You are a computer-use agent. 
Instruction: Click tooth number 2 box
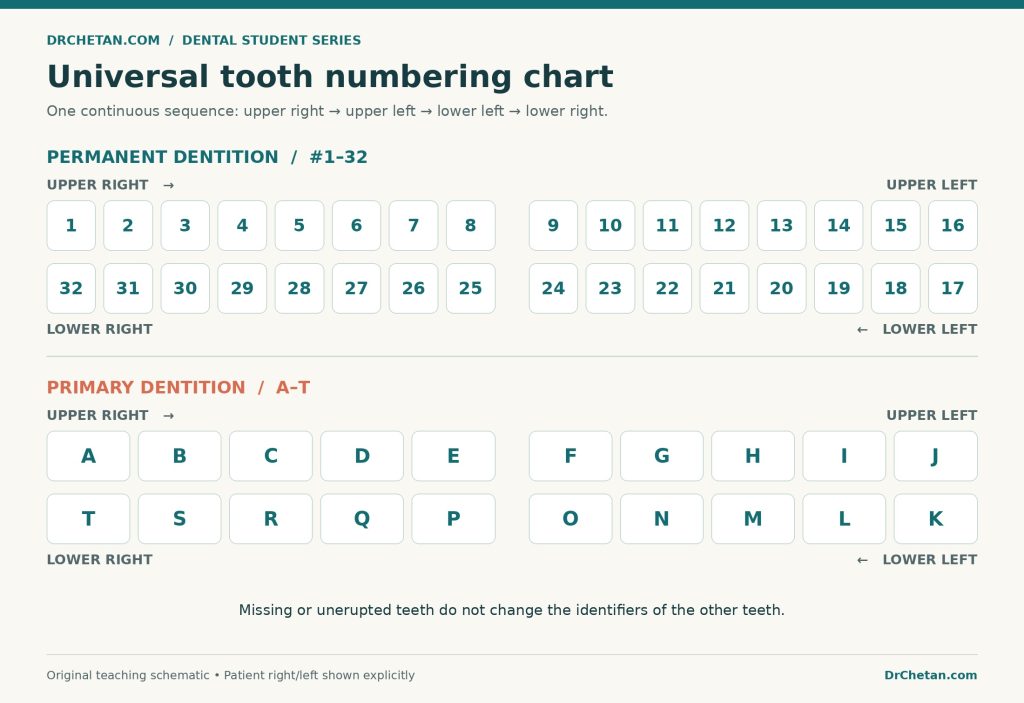(128, 225)
